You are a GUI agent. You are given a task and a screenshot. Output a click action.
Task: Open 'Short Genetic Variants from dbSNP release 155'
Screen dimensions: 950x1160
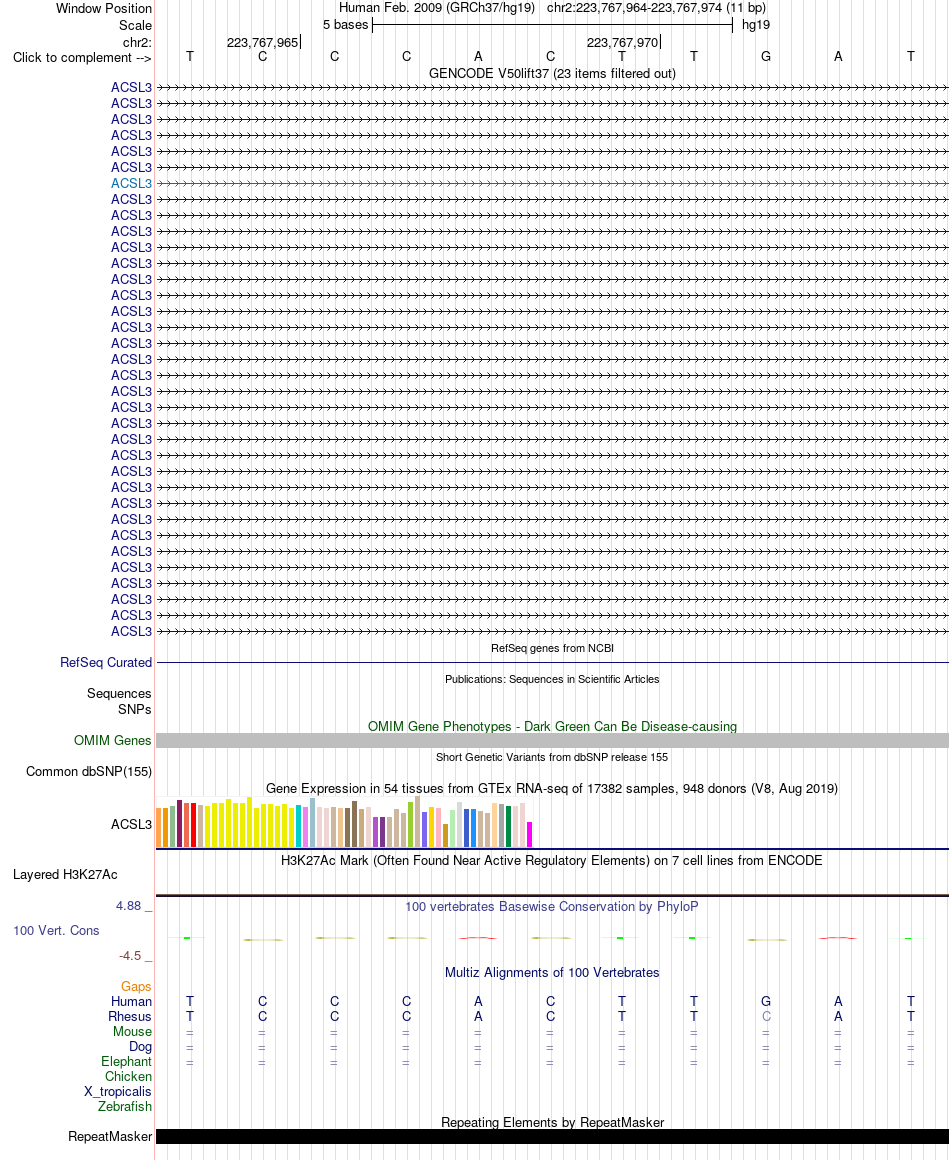point(552,758)
